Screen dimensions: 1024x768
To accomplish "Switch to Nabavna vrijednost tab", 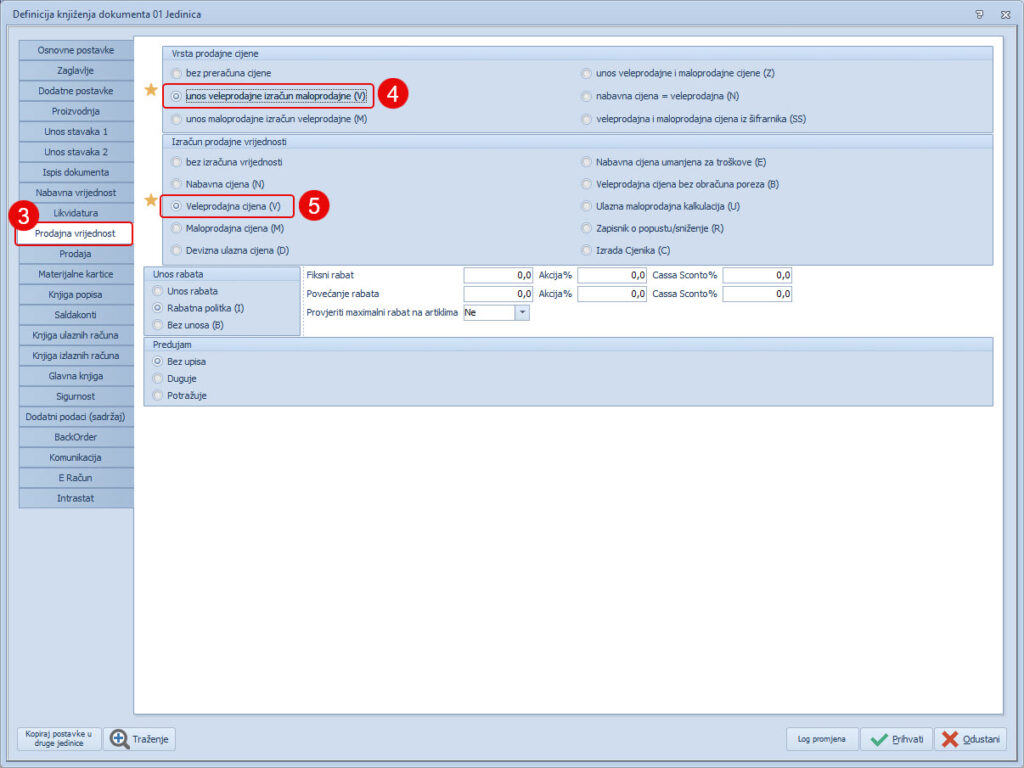I will 76,192.
